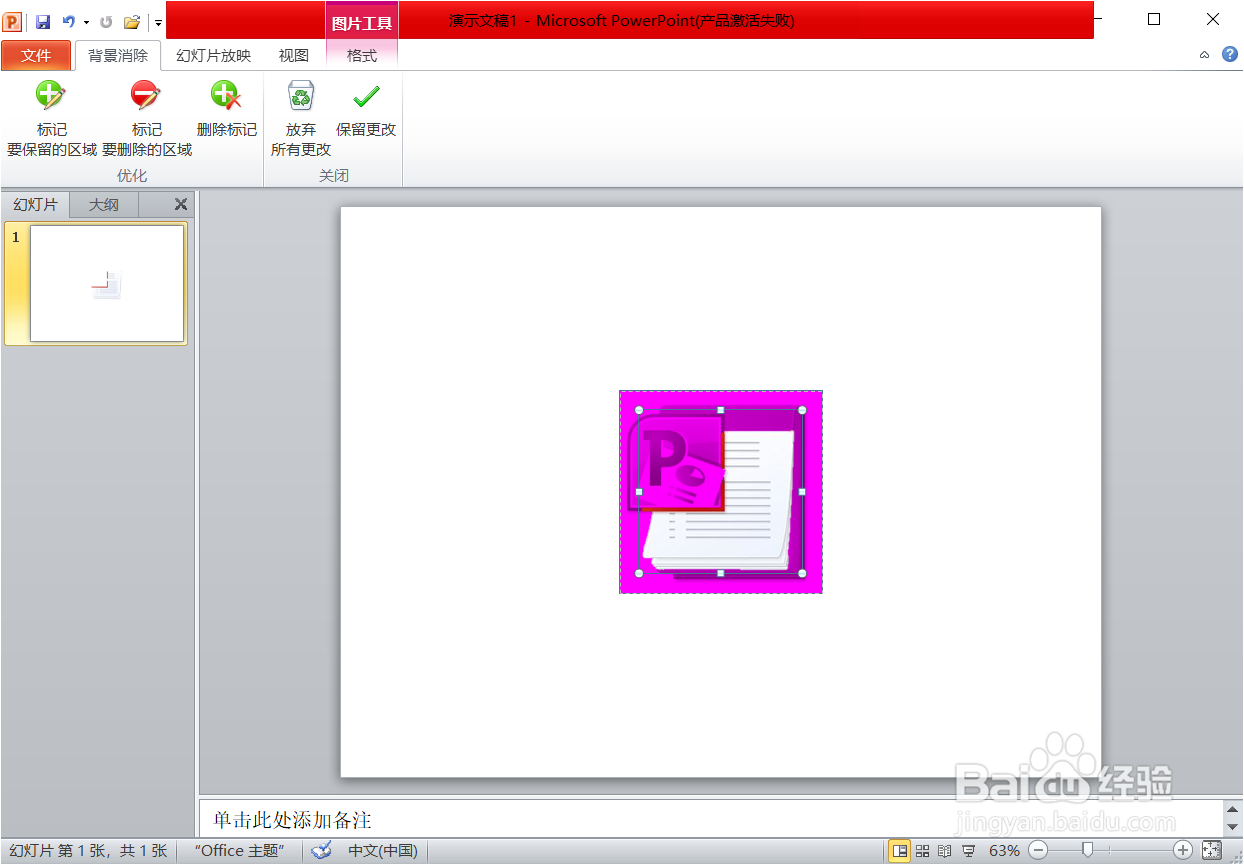Image resolution: width=1244 pixels, height=865 pixels.
Task: Fit slide to current window
Action: tap(1212, 850)
